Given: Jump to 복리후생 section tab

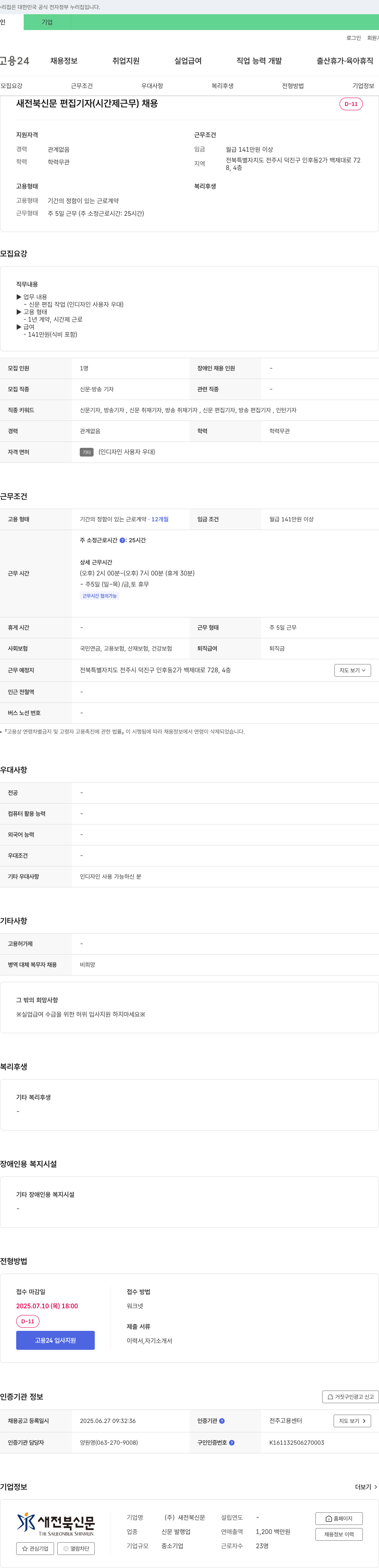Looking at the screenshot, I should pyautogui.click(x=223, y=86).
